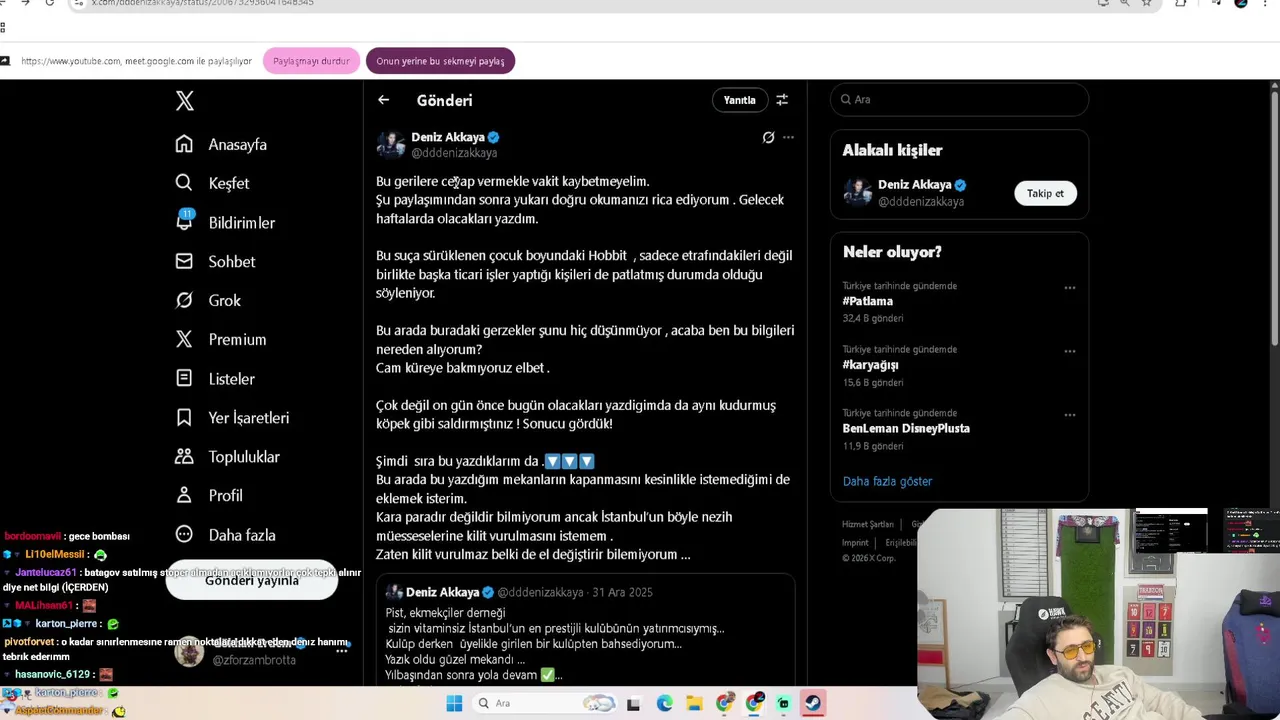Image resolution: width=1280 pixels, height=720 pixels.
Task: Open Microsoft Edge from the taskbar
Action: point(664,704)
